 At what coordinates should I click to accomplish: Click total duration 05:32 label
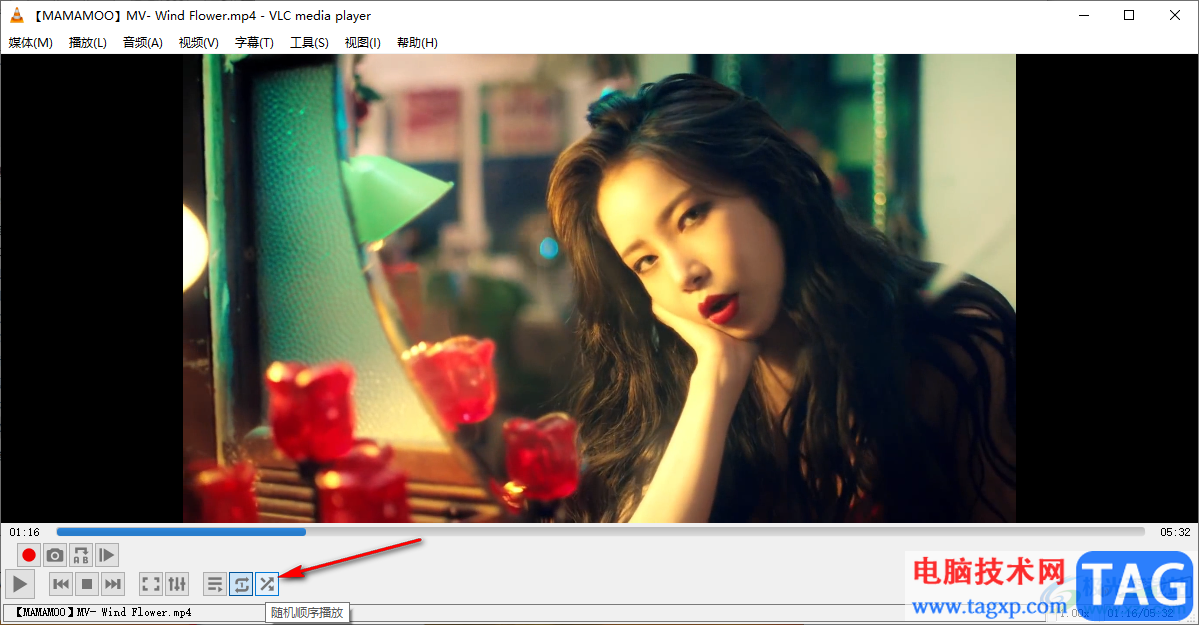click(1175, 532)
